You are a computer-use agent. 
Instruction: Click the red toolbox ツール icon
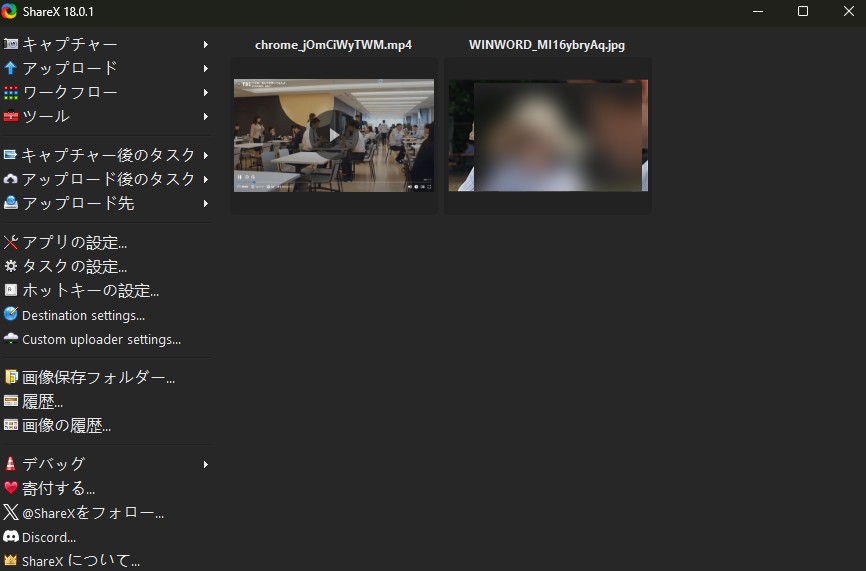pos(11,117)
